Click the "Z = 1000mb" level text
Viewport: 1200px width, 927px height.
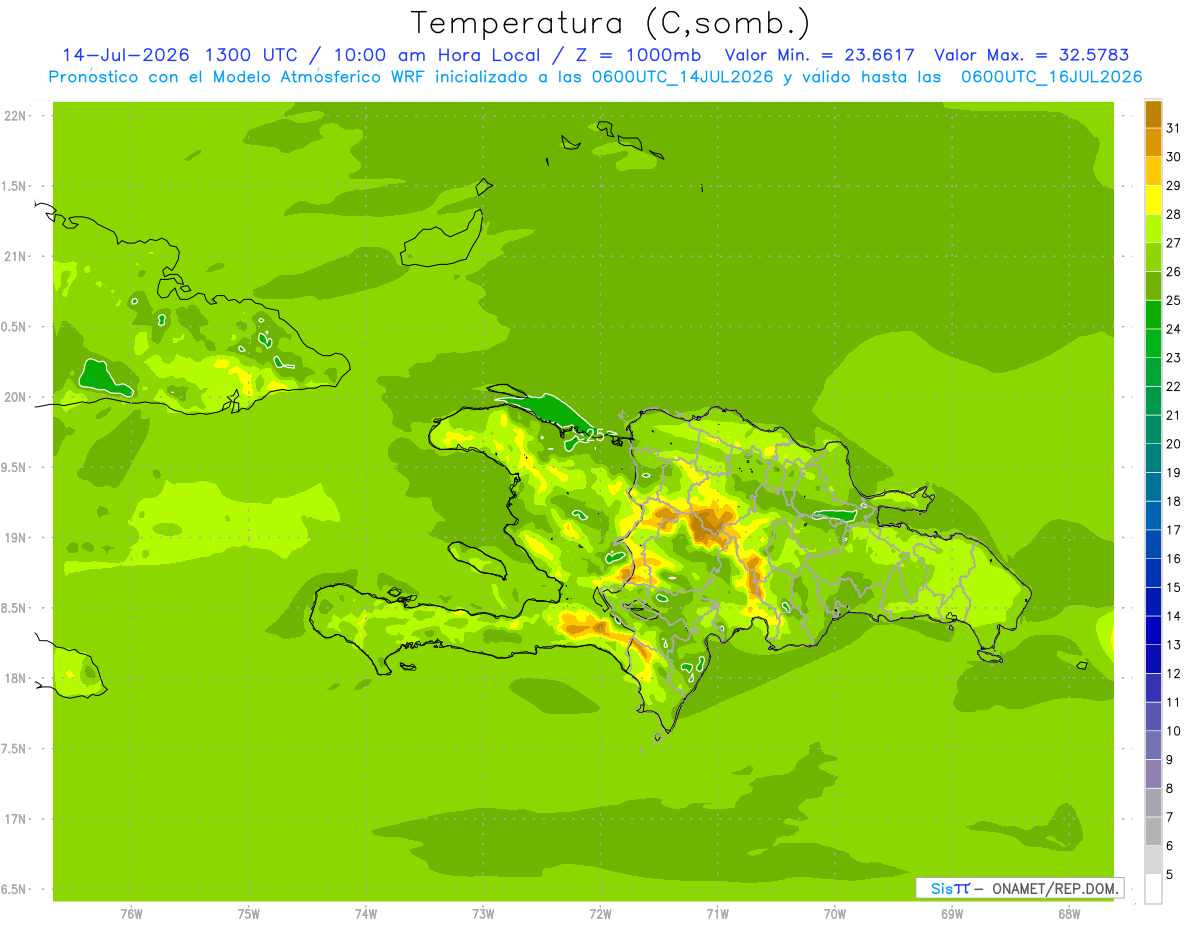tap(638, 55)
